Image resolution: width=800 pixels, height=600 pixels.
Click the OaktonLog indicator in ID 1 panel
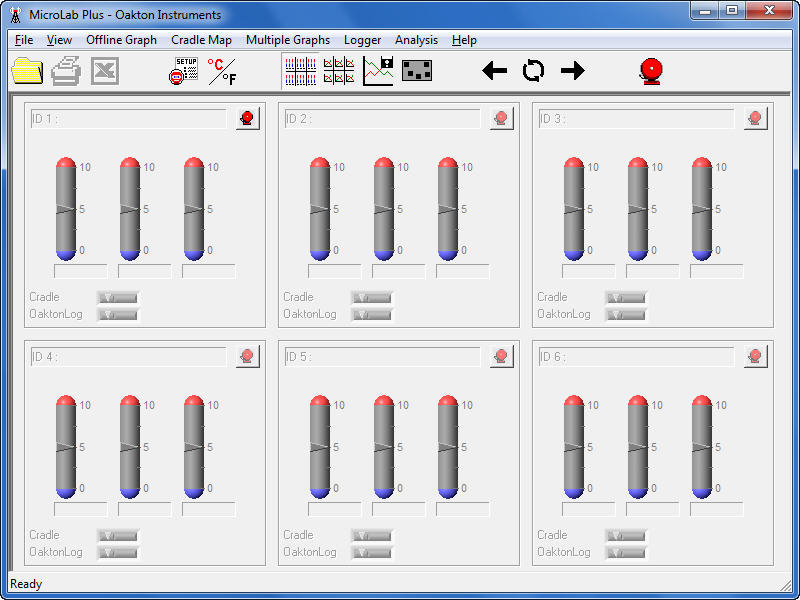tap(117, 315)
